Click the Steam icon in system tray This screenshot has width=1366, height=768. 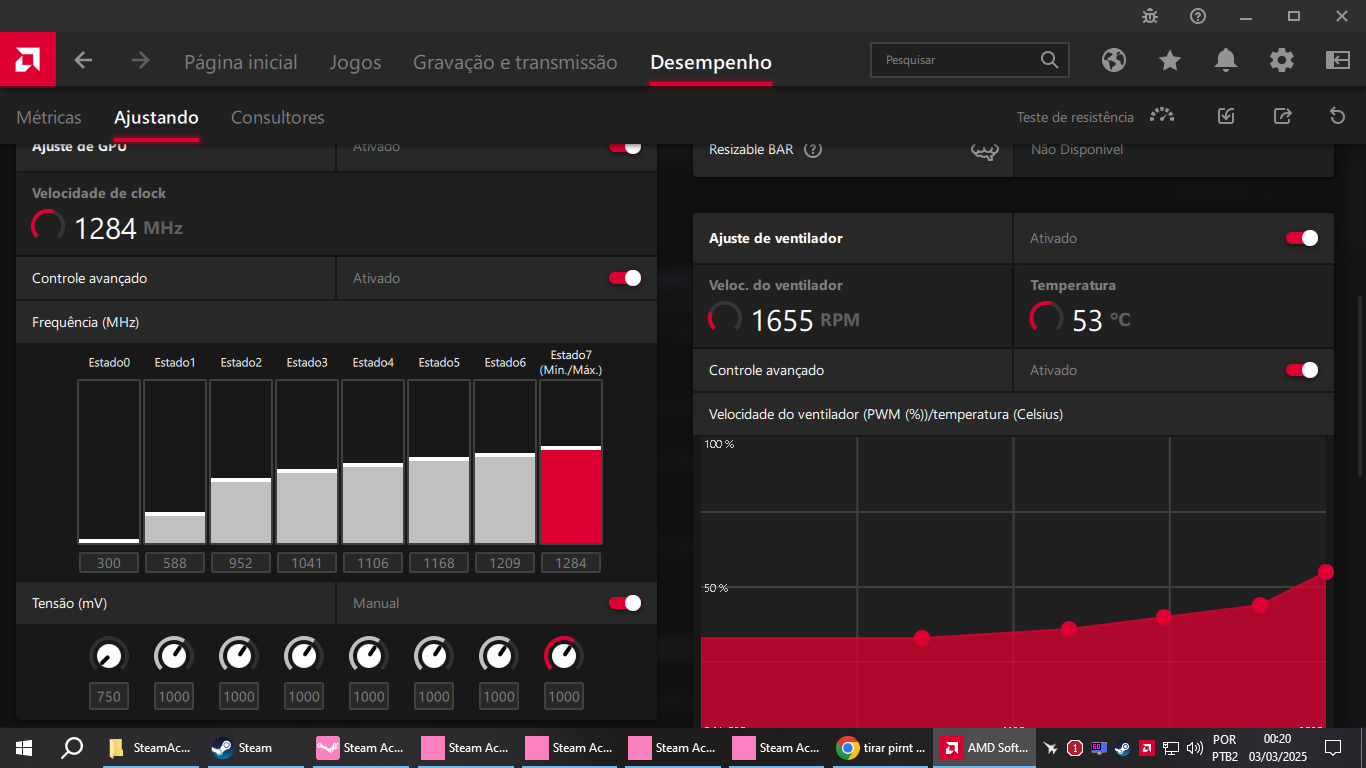pos(1123,748)
